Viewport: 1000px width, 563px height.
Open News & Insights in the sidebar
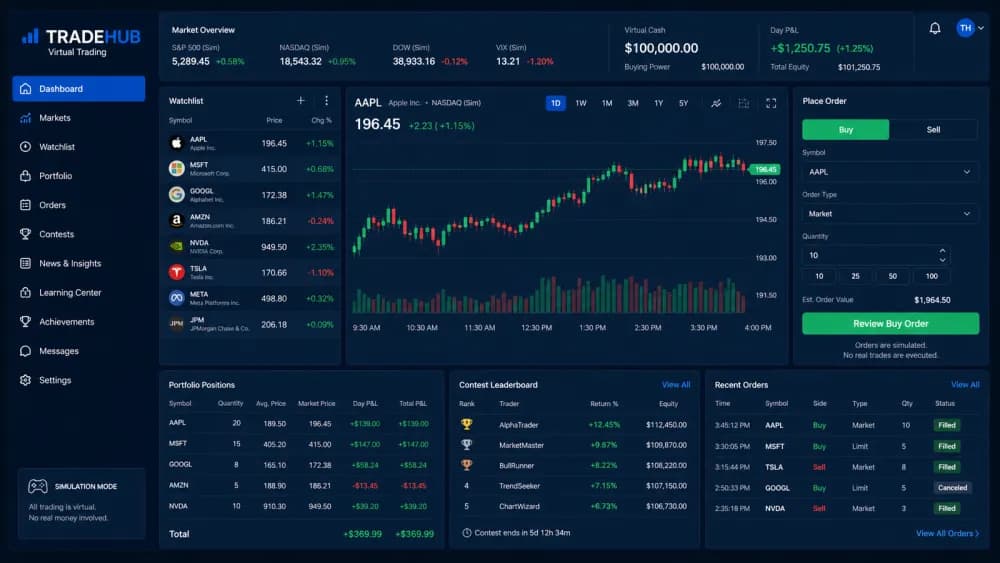[x=78, y=263]
